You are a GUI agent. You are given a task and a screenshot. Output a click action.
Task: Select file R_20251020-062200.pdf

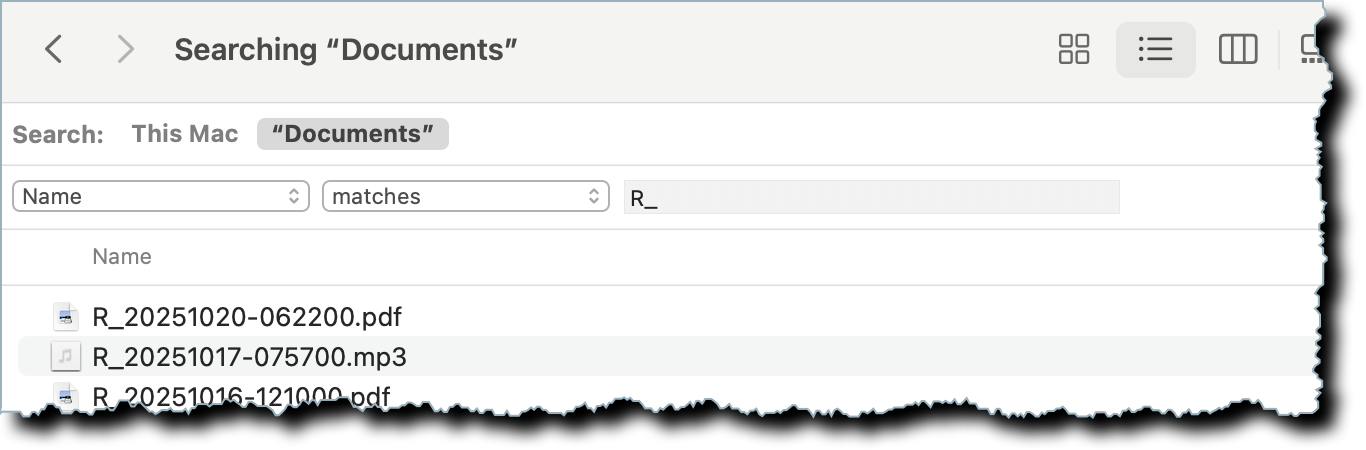247,318
